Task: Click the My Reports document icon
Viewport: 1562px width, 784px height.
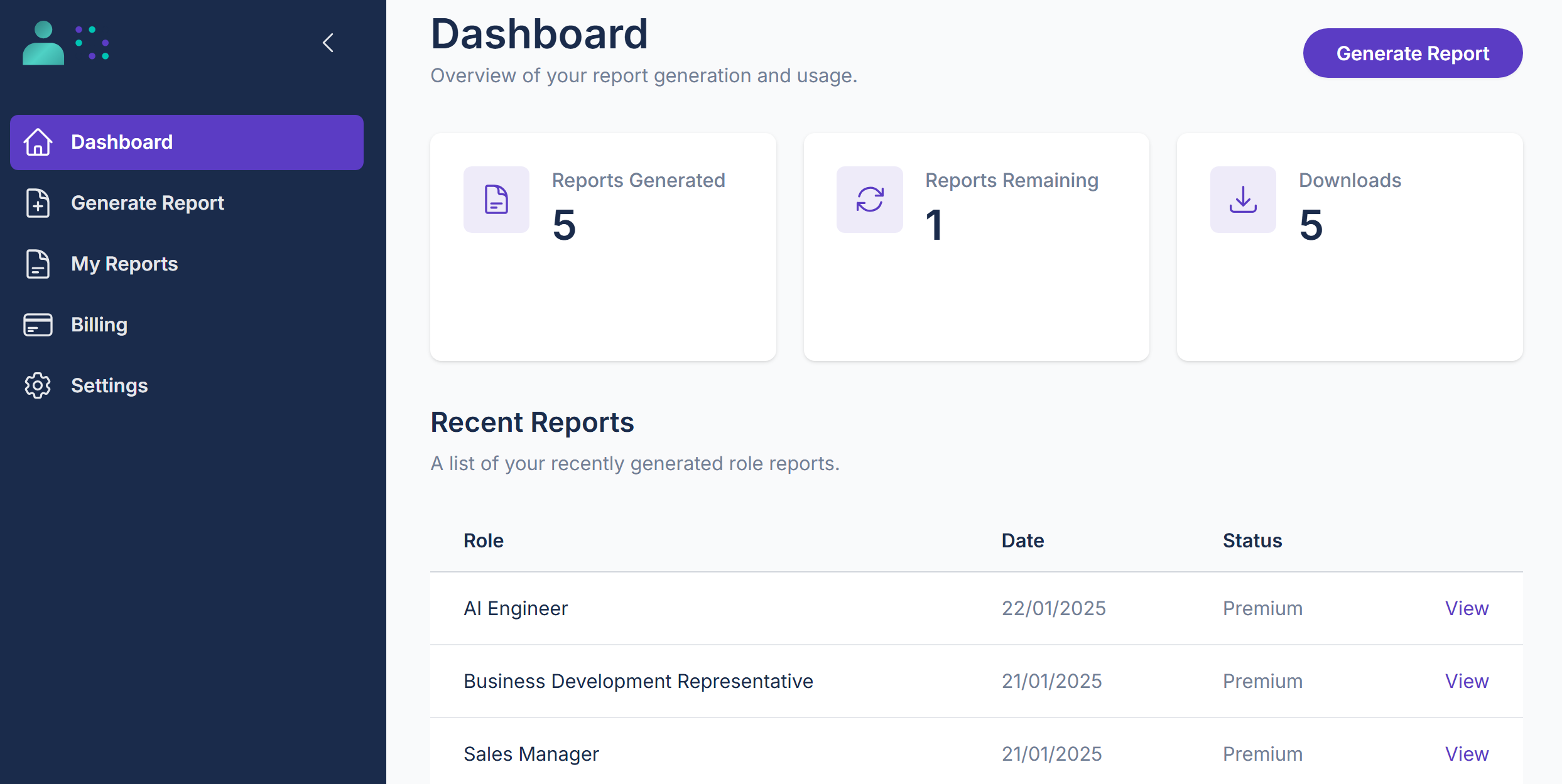Action: click(38, 264)
